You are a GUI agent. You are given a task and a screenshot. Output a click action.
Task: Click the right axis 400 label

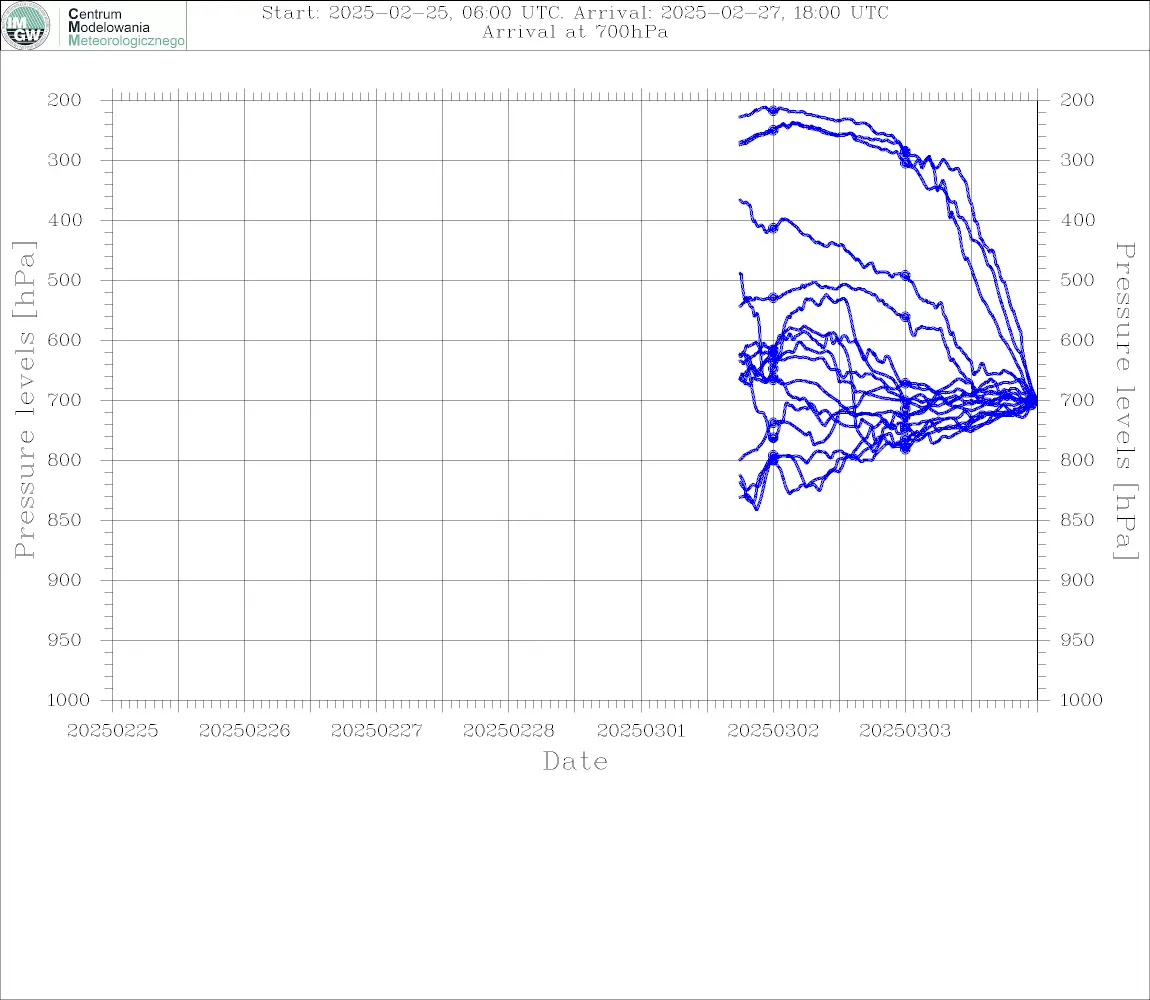click(1077, 220)
